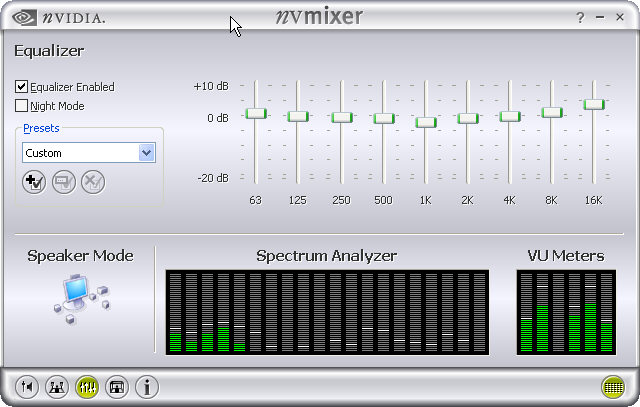Click the Speaker Mode computer icon
This screenshot has height=407, width=640.
pos(82,299)
